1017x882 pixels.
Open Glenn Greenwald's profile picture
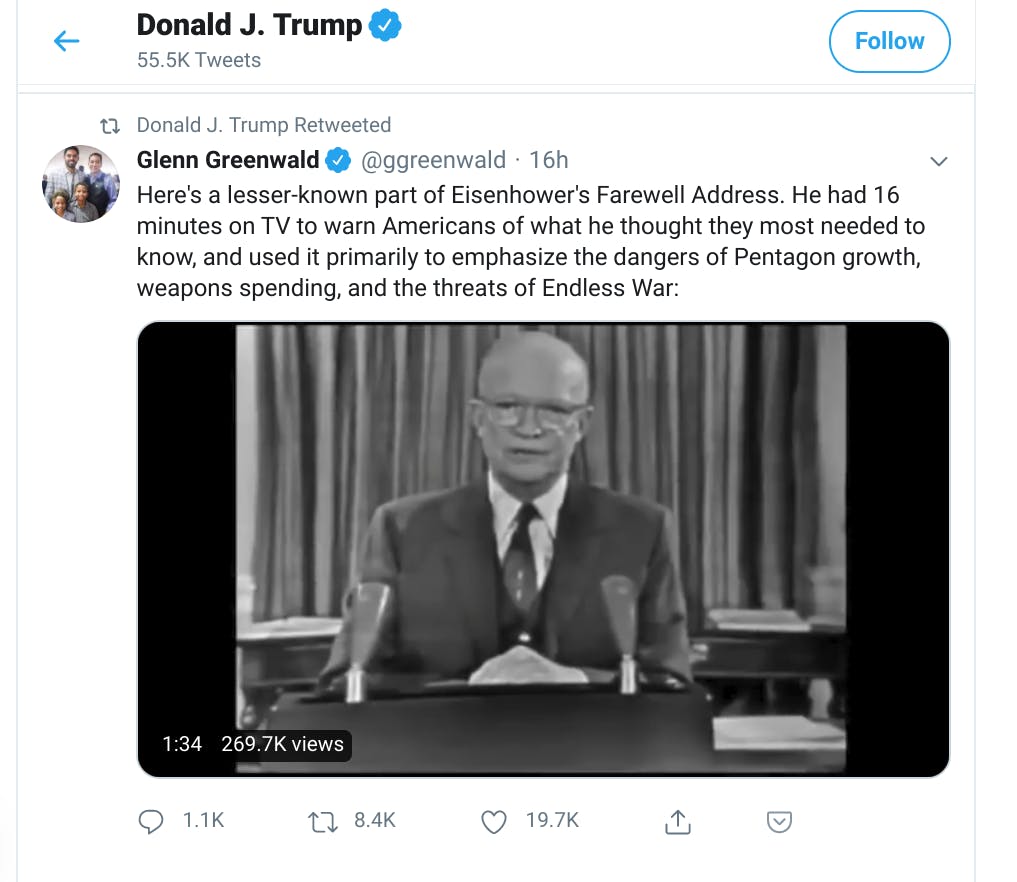(x=81, y=184)
